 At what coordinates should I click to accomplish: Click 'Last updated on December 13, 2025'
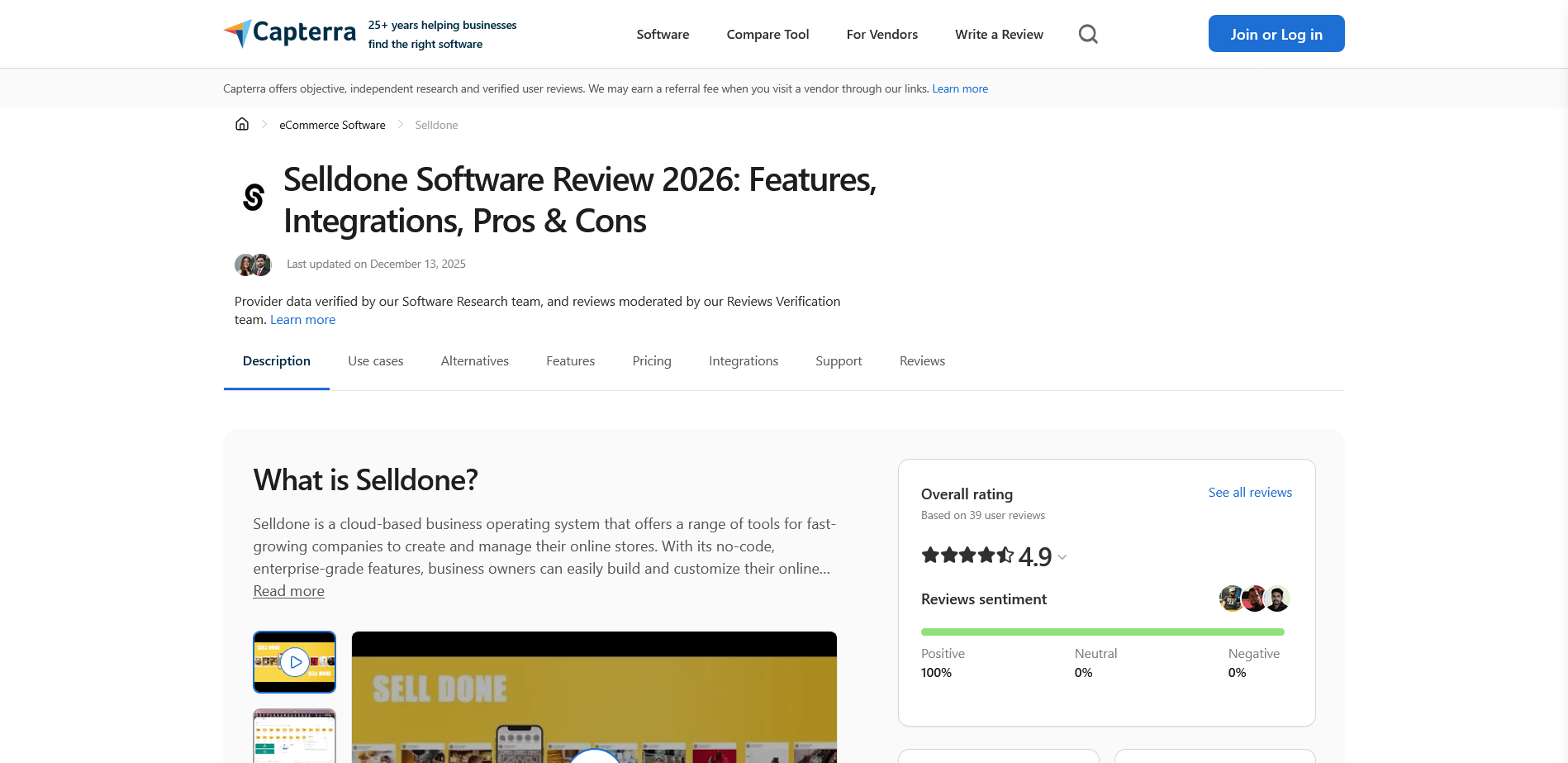[376, 265]
